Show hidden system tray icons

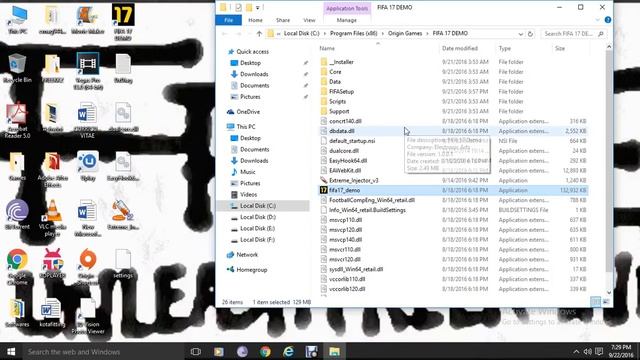click(x=576, y=351)
